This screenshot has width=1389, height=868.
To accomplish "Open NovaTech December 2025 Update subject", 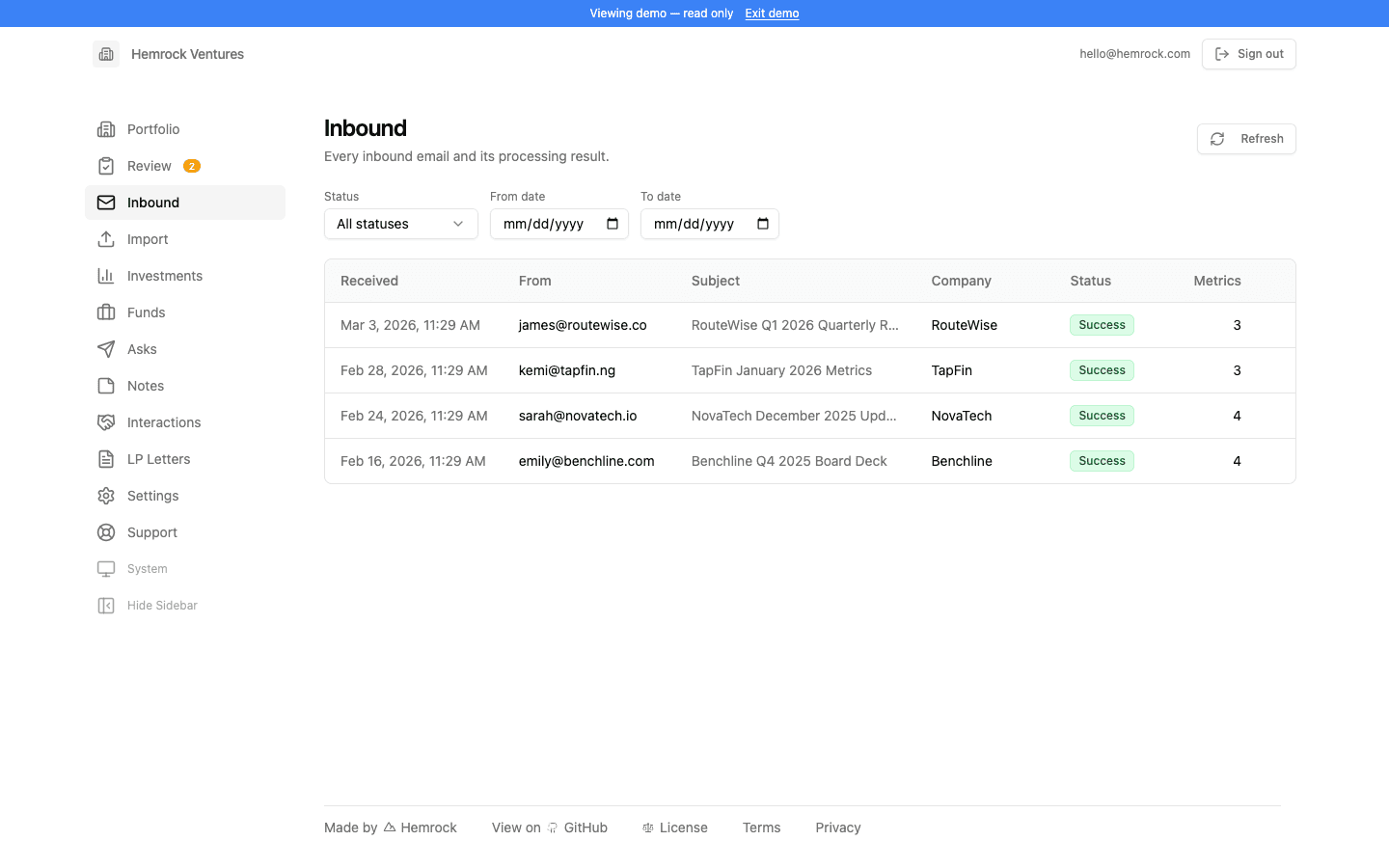I will [794, 416].
